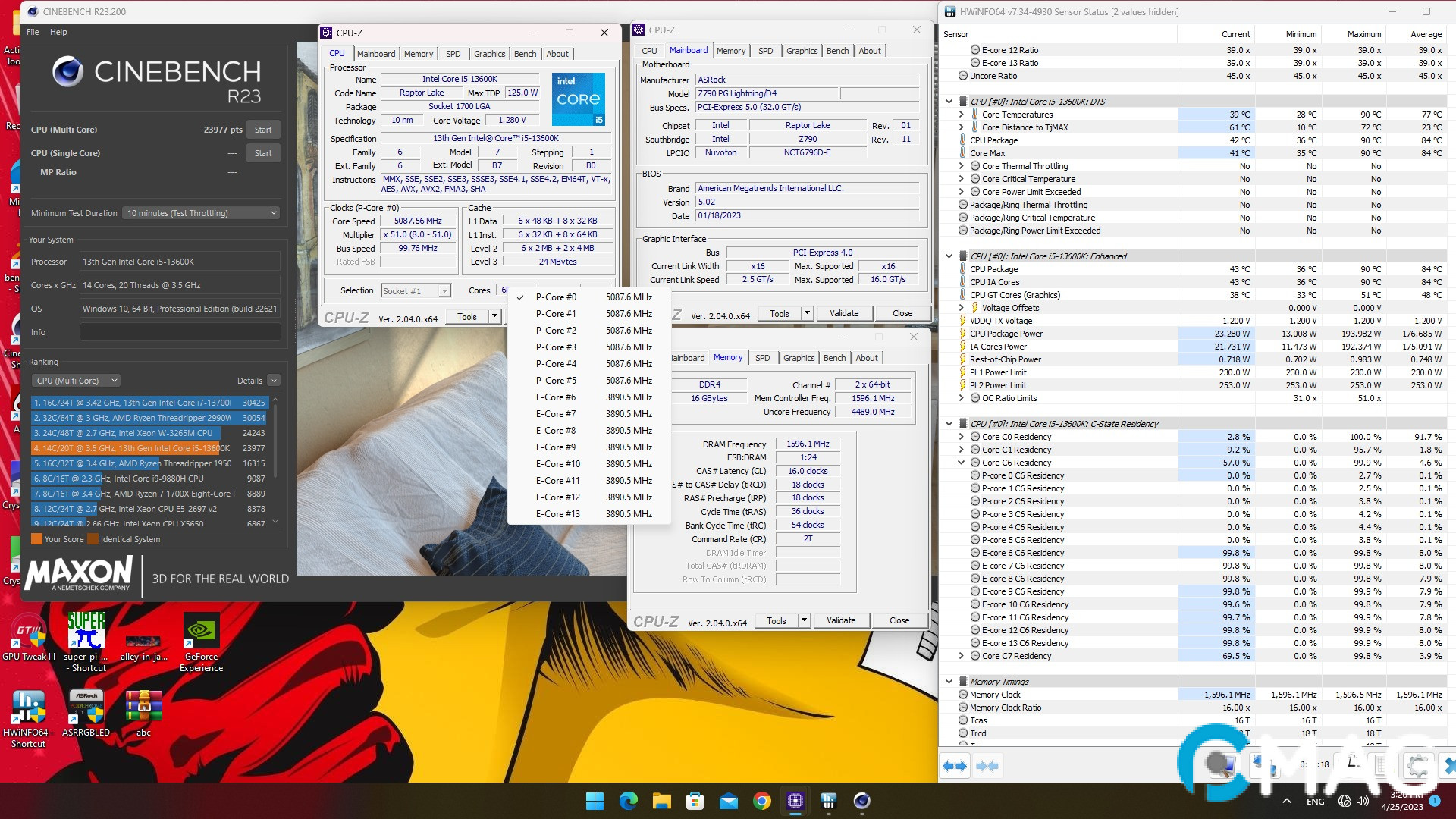
Task: Collapse the Core C6 Residency tree node
Action: click(962, 463)
